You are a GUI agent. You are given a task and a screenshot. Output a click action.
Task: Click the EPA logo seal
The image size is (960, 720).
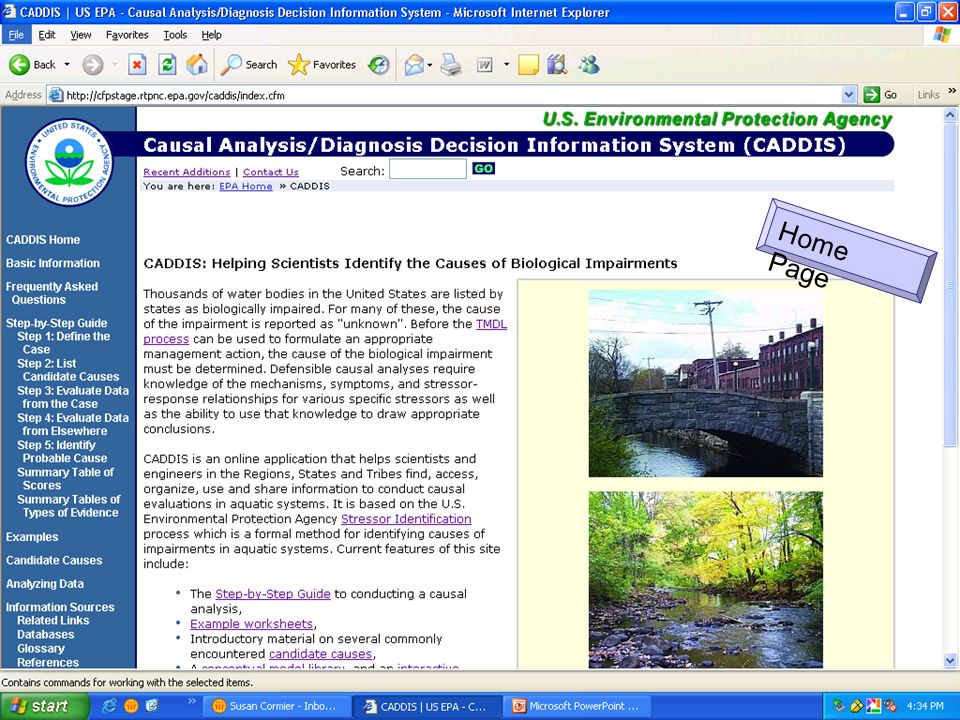coord(69,162)
